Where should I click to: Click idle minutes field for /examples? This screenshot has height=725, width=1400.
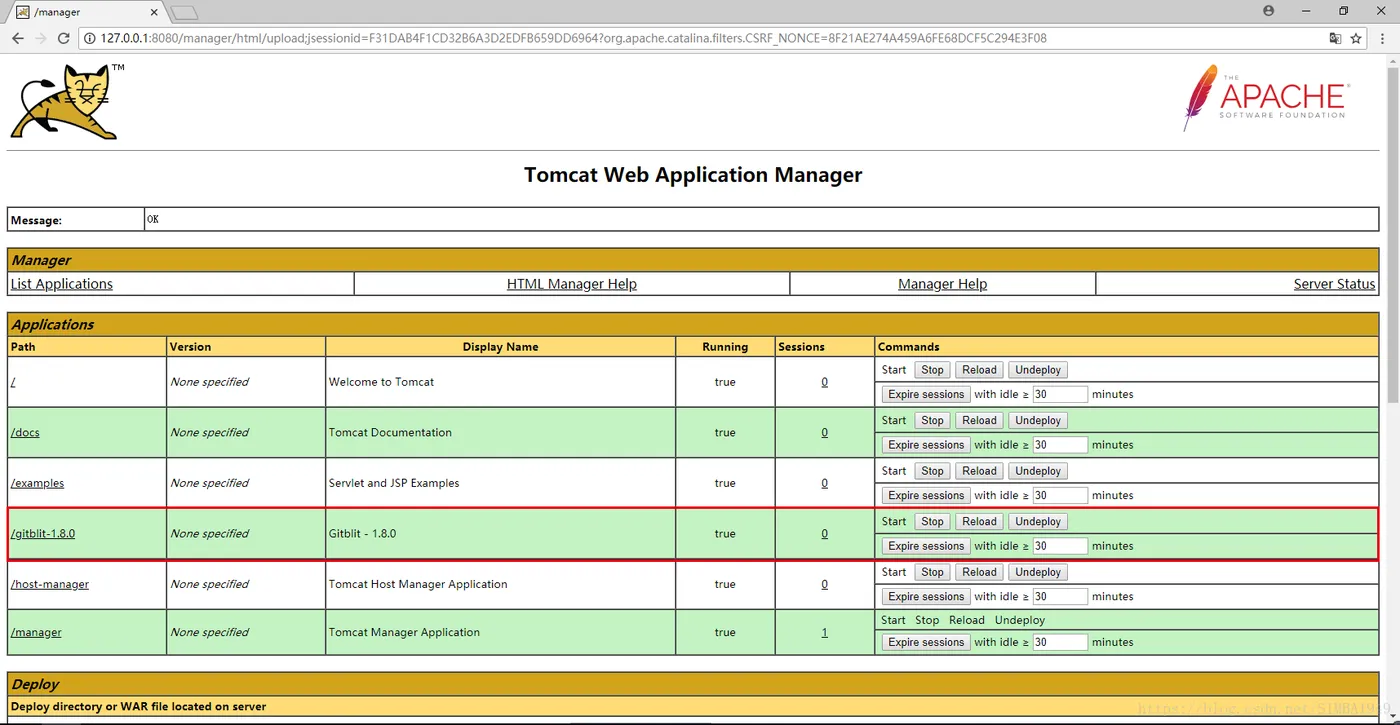click(1060, 496)
